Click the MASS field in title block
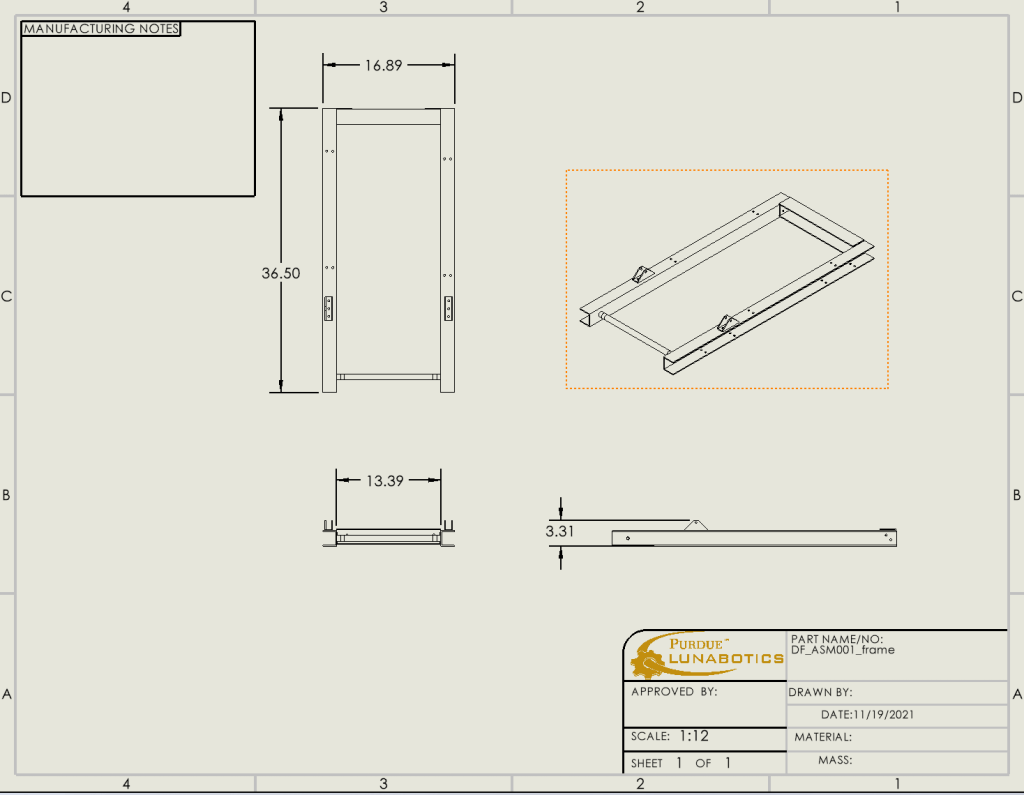Screen dimensions: 1024x795 (836, 760)
